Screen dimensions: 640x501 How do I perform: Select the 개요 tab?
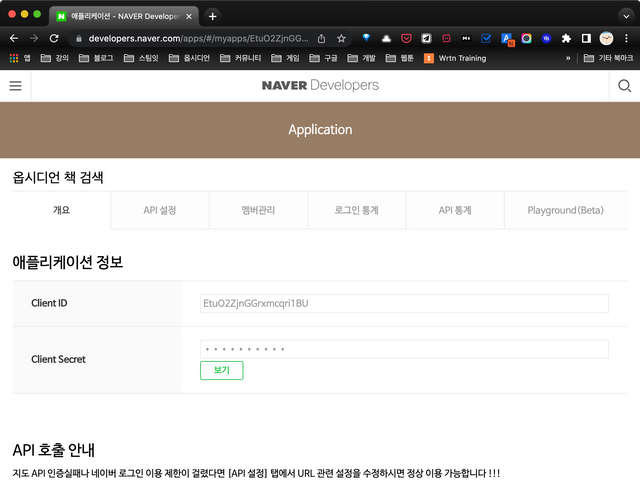click(61, 210)
